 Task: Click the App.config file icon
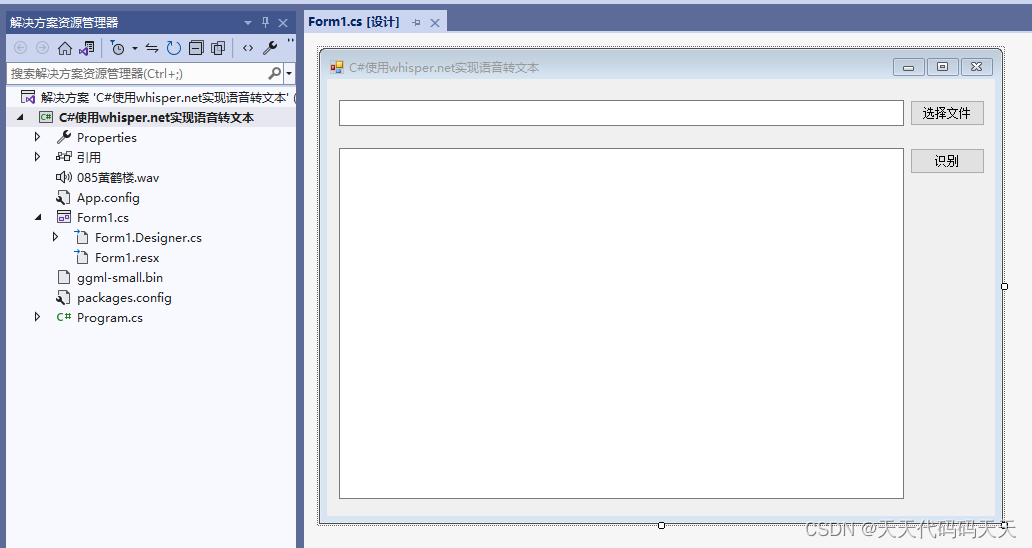[x=63, y=197]
